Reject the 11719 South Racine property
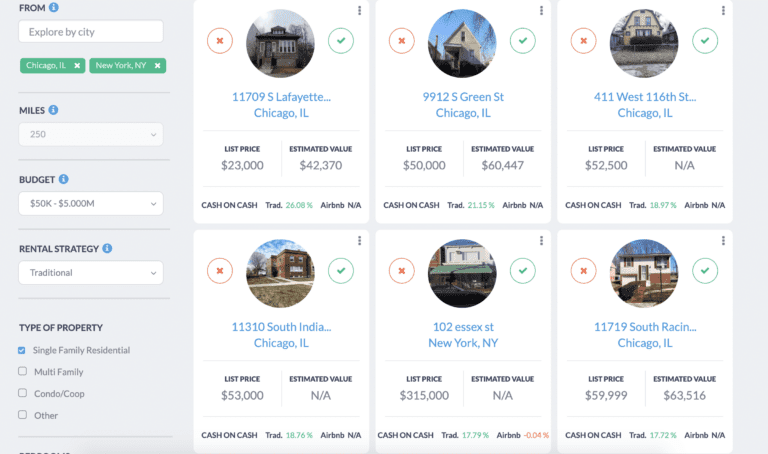Image resolution: width=768 pixels, height=454 pixels. click(x=583, y=270)
